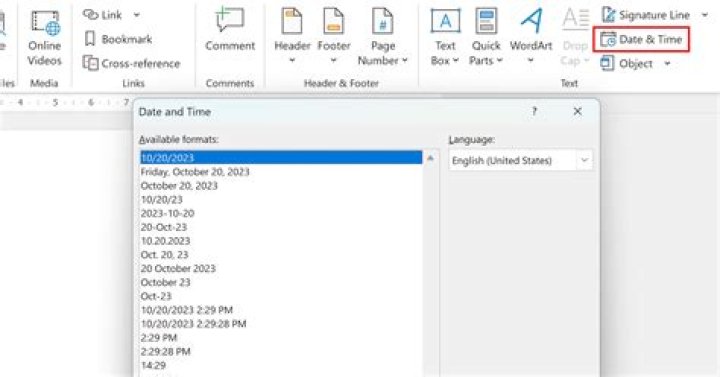Select format Oct-23
Image resolution: width=720 pixels, height=377 pixels.
281,296
